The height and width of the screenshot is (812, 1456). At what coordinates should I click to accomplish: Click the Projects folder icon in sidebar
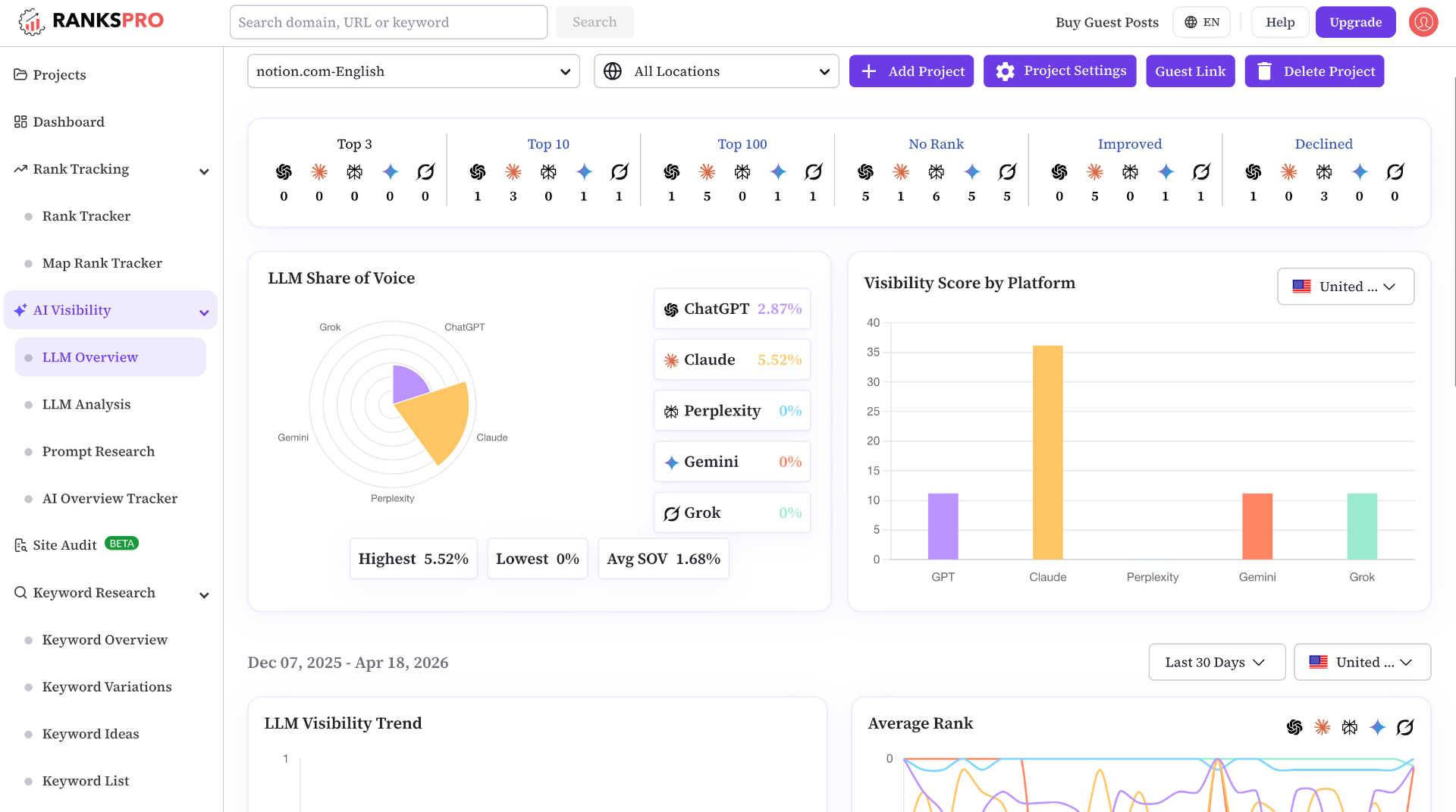20,74
